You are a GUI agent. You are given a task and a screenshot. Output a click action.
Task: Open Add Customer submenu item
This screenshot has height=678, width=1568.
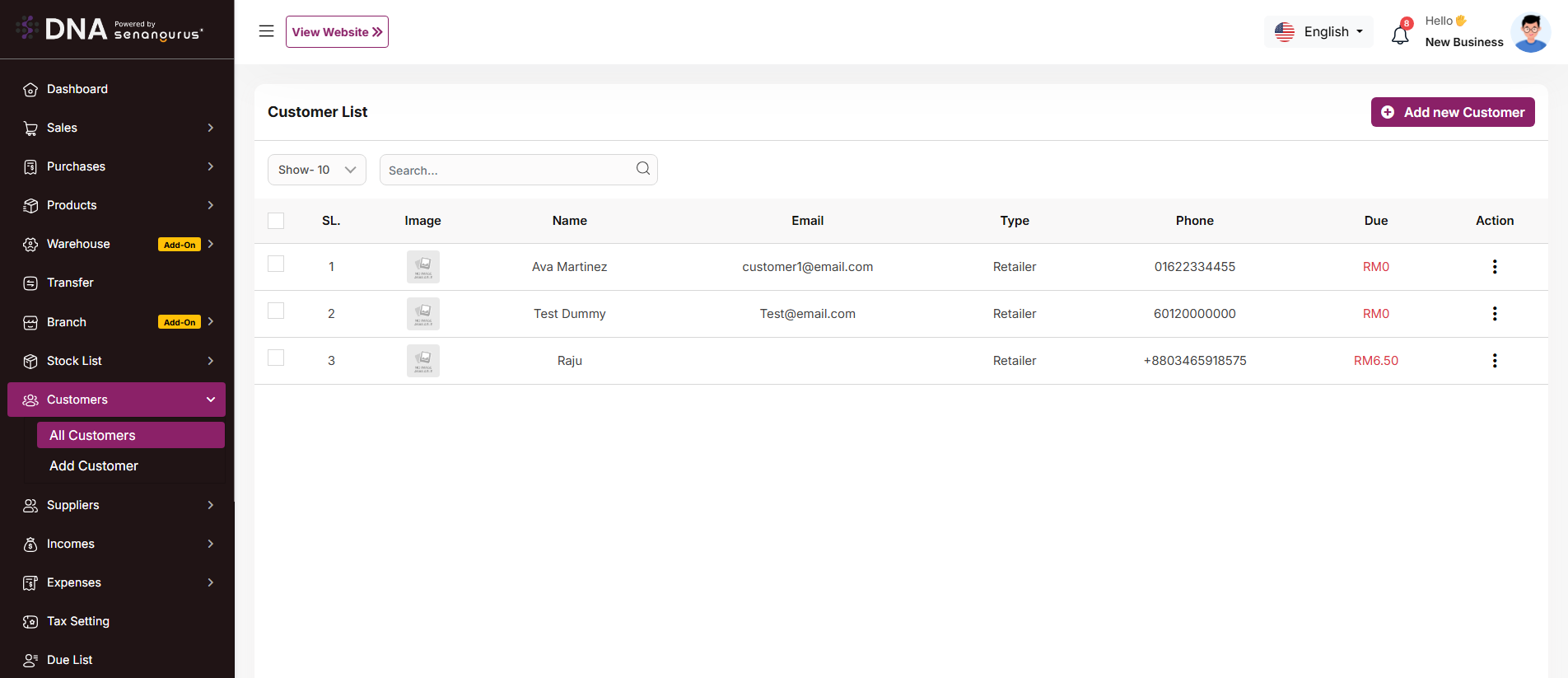[94, 466]
